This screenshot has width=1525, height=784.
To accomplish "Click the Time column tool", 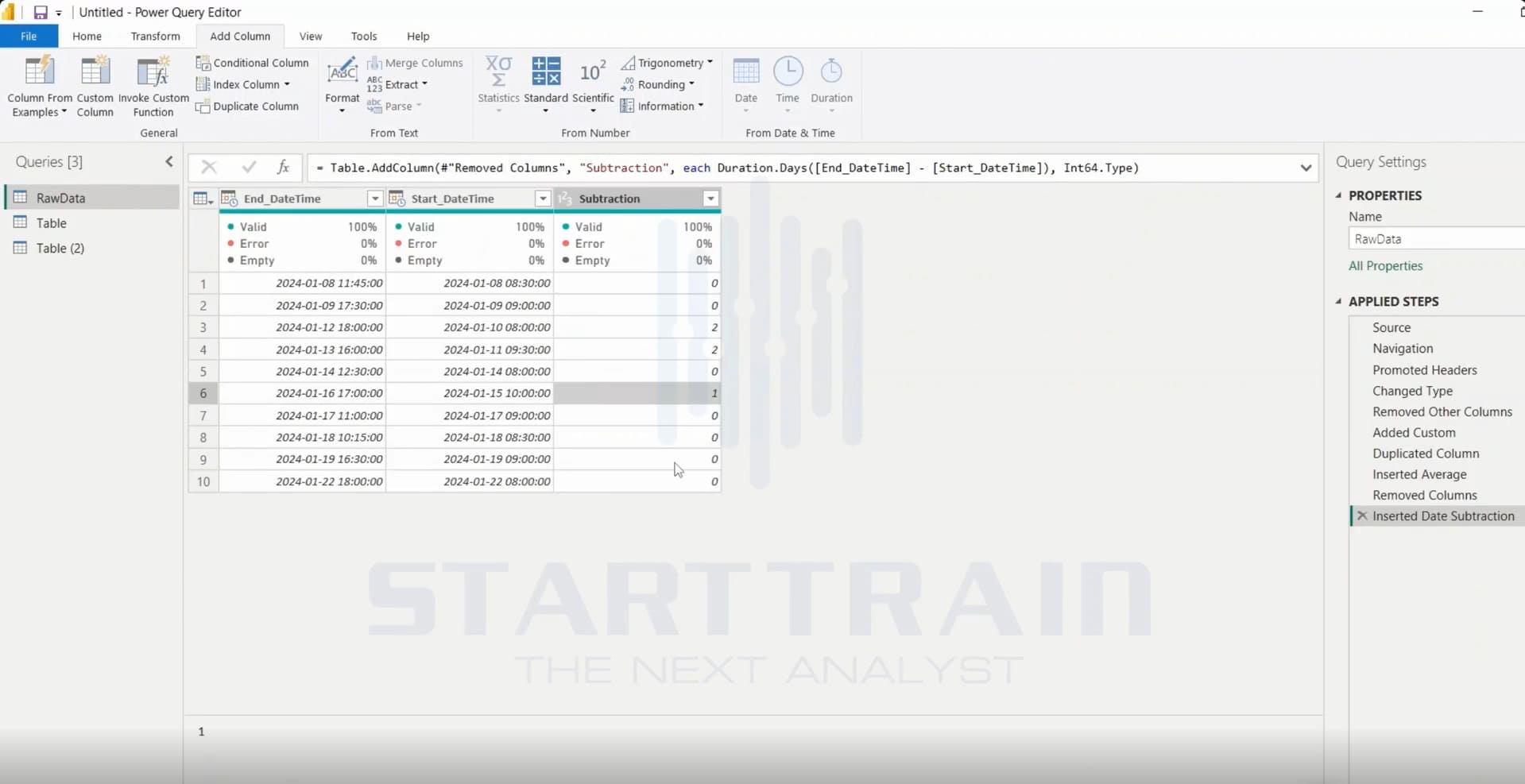I will (x=788, y=85).
